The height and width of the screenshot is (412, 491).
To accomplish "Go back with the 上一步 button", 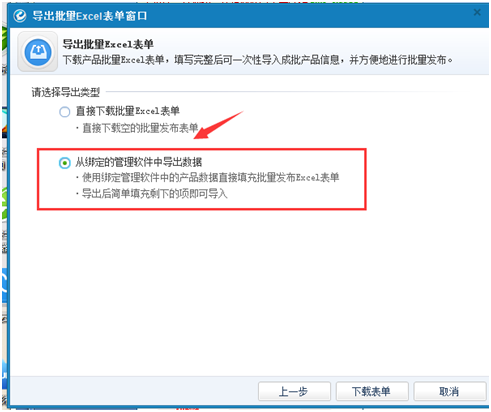I will 294,391.
